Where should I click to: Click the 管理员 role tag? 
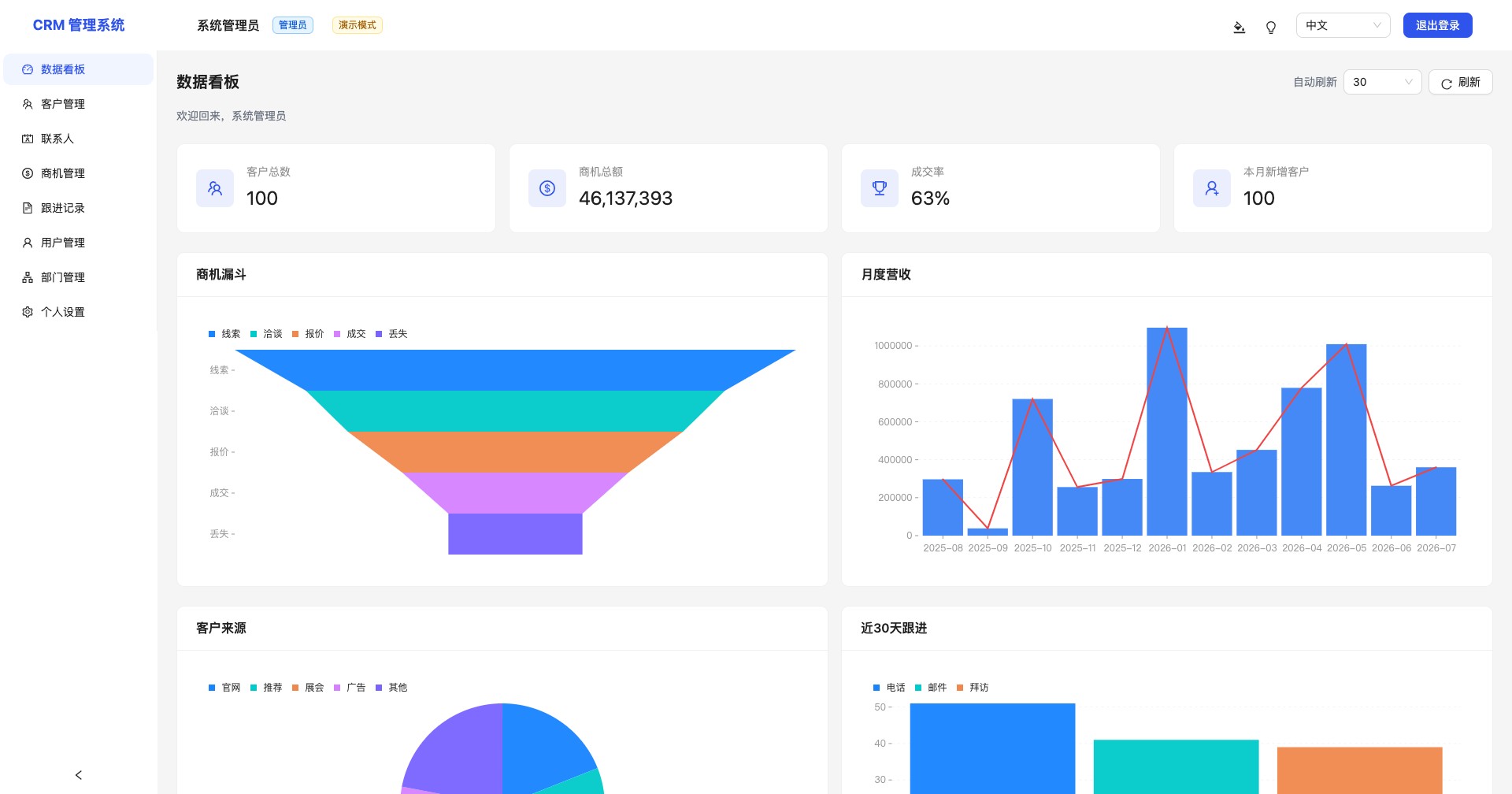(293, 25)
